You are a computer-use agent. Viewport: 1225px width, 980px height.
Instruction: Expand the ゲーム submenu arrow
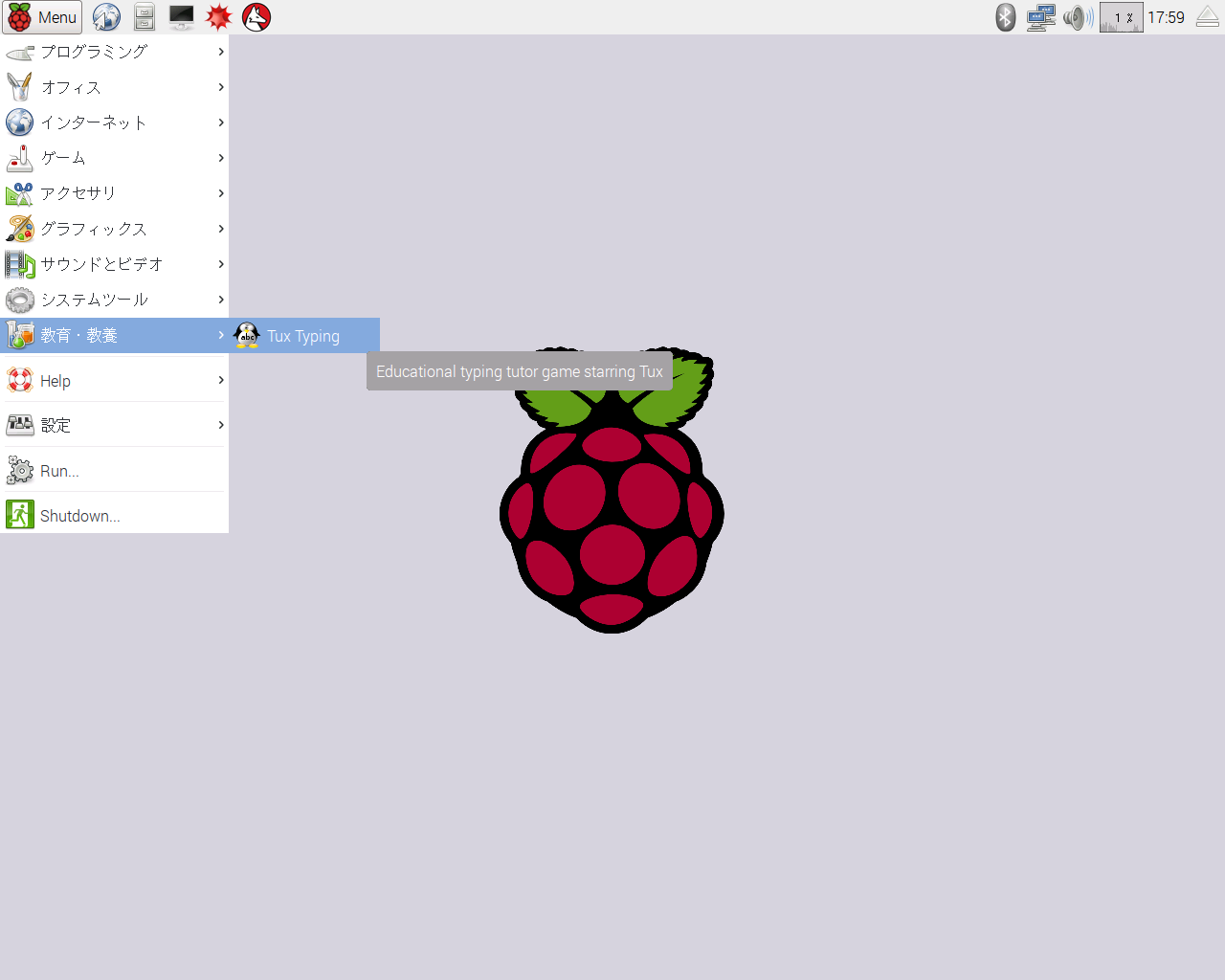(x=221, y=158)
